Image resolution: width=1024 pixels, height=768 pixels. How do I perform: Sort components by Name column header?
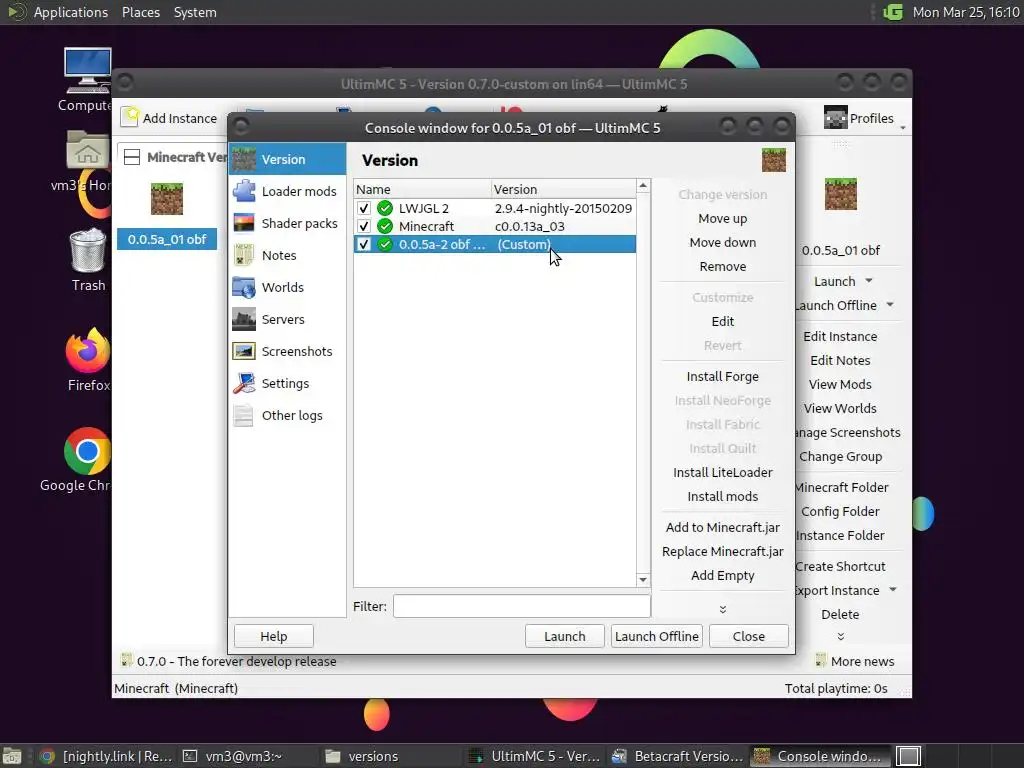(422, 189)
